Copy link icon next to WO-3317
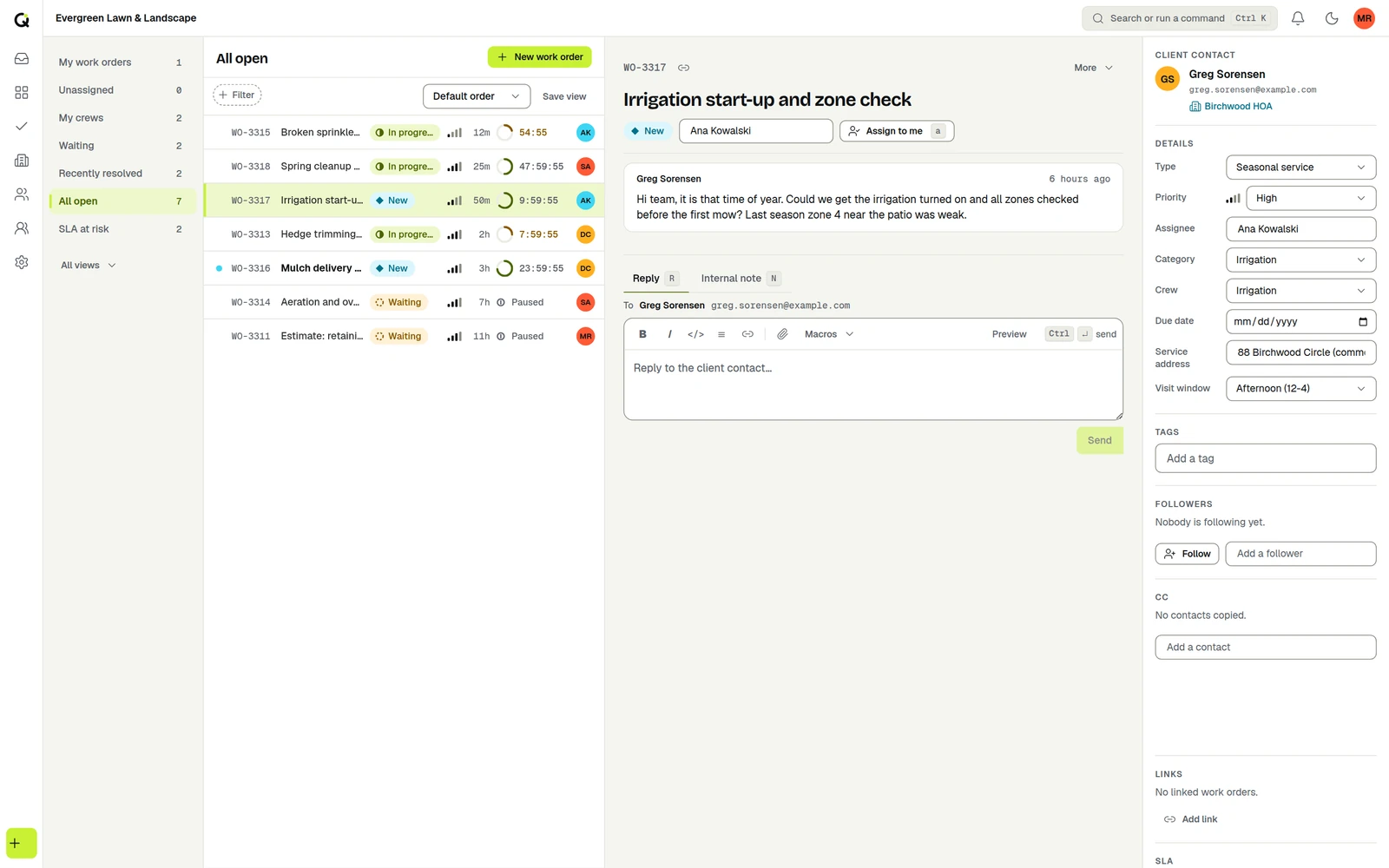 click(684, 68)
